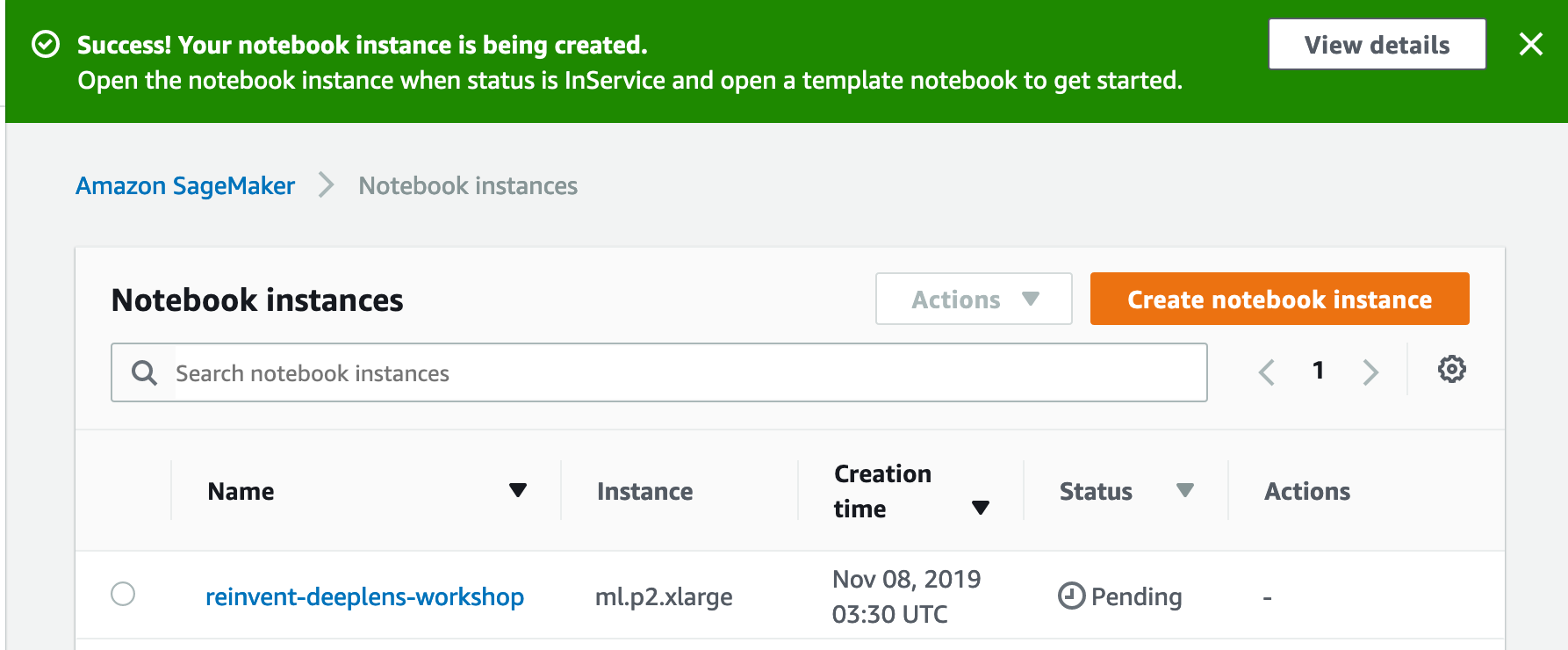Go to previous page arrow
Image resolution: width=1568 pixels, height=650 pixels.
point(1266,372)
